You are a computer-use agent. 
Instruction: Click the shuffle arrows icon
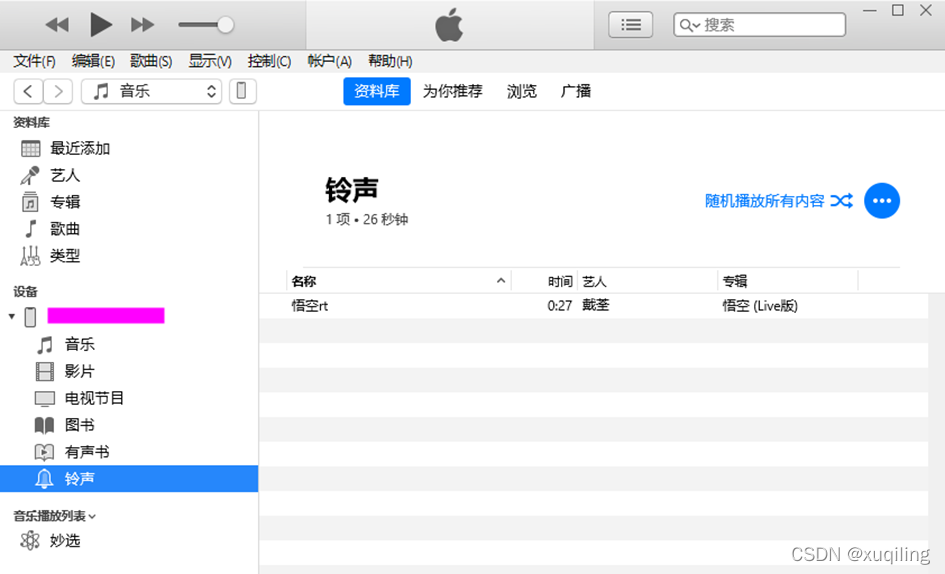coord(841,201)
